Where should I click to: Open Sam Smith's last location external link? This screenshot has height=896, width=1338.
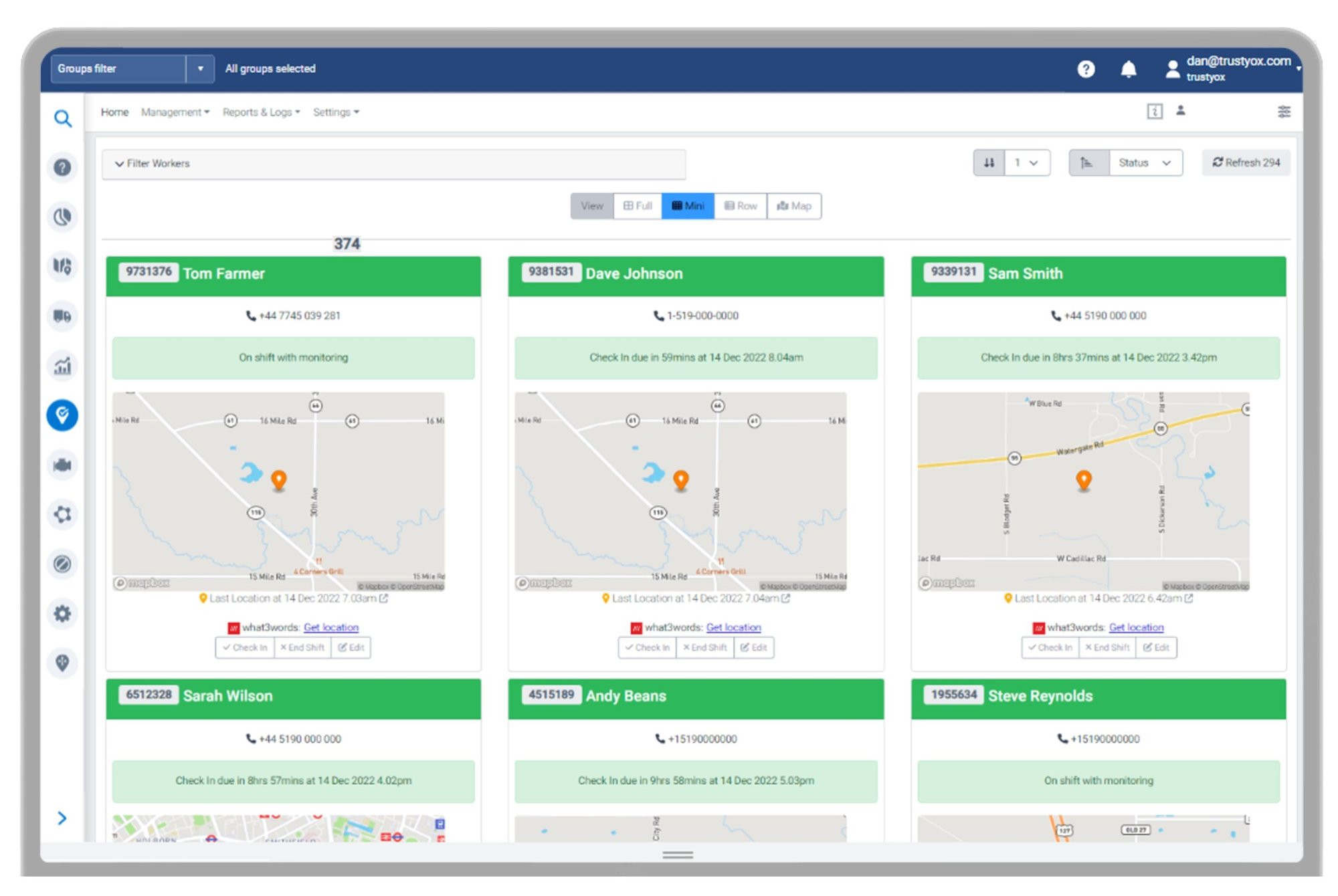1189,598
